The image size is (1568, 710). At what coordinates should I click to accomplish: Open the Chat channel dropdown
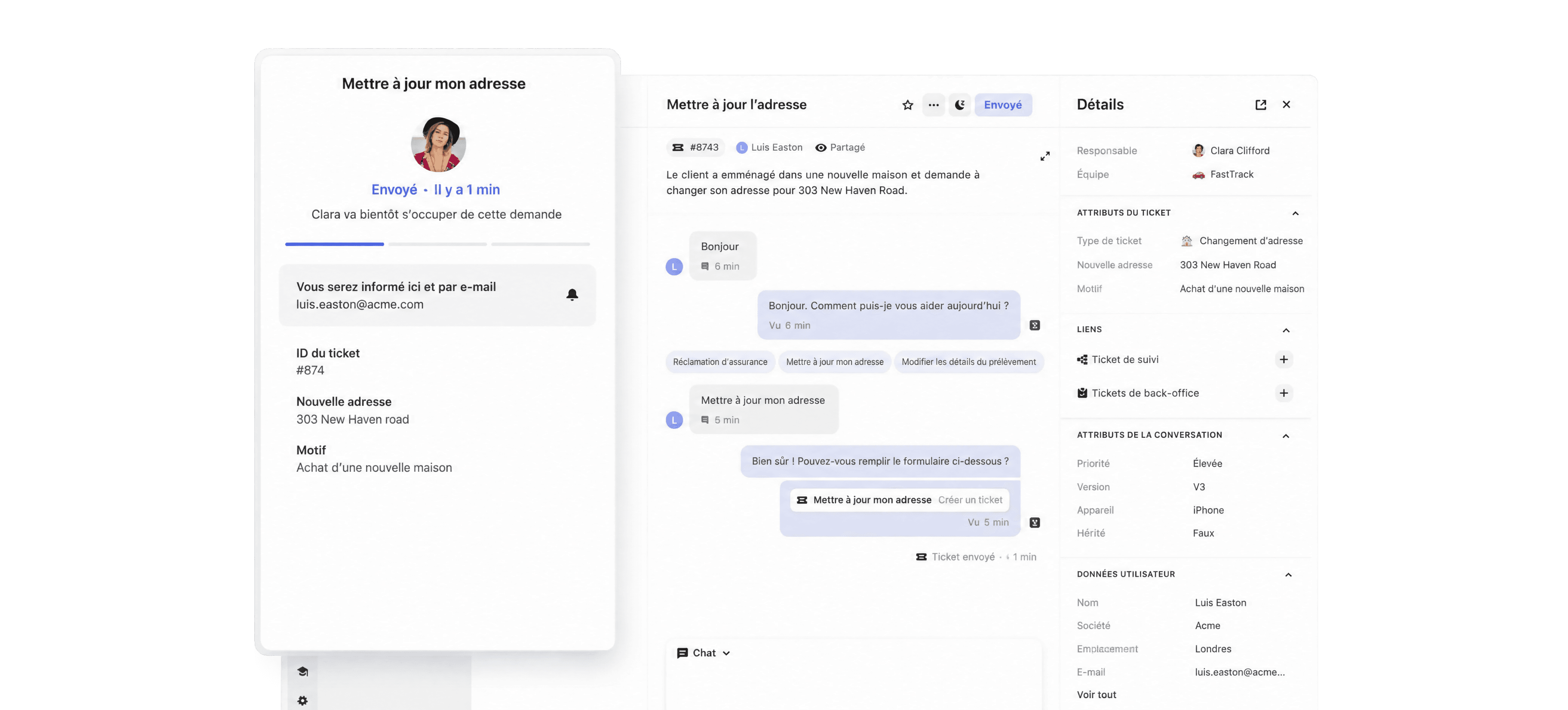pos(704,653)
